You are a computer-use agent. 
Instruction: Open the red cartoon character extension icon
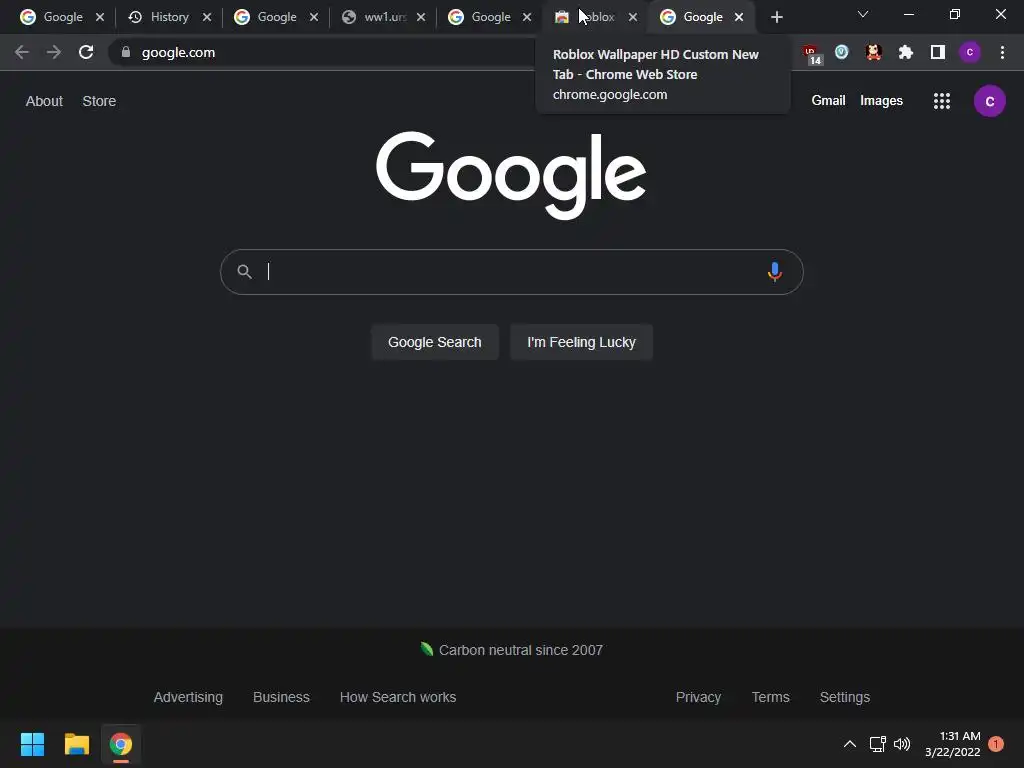[874, 52]
